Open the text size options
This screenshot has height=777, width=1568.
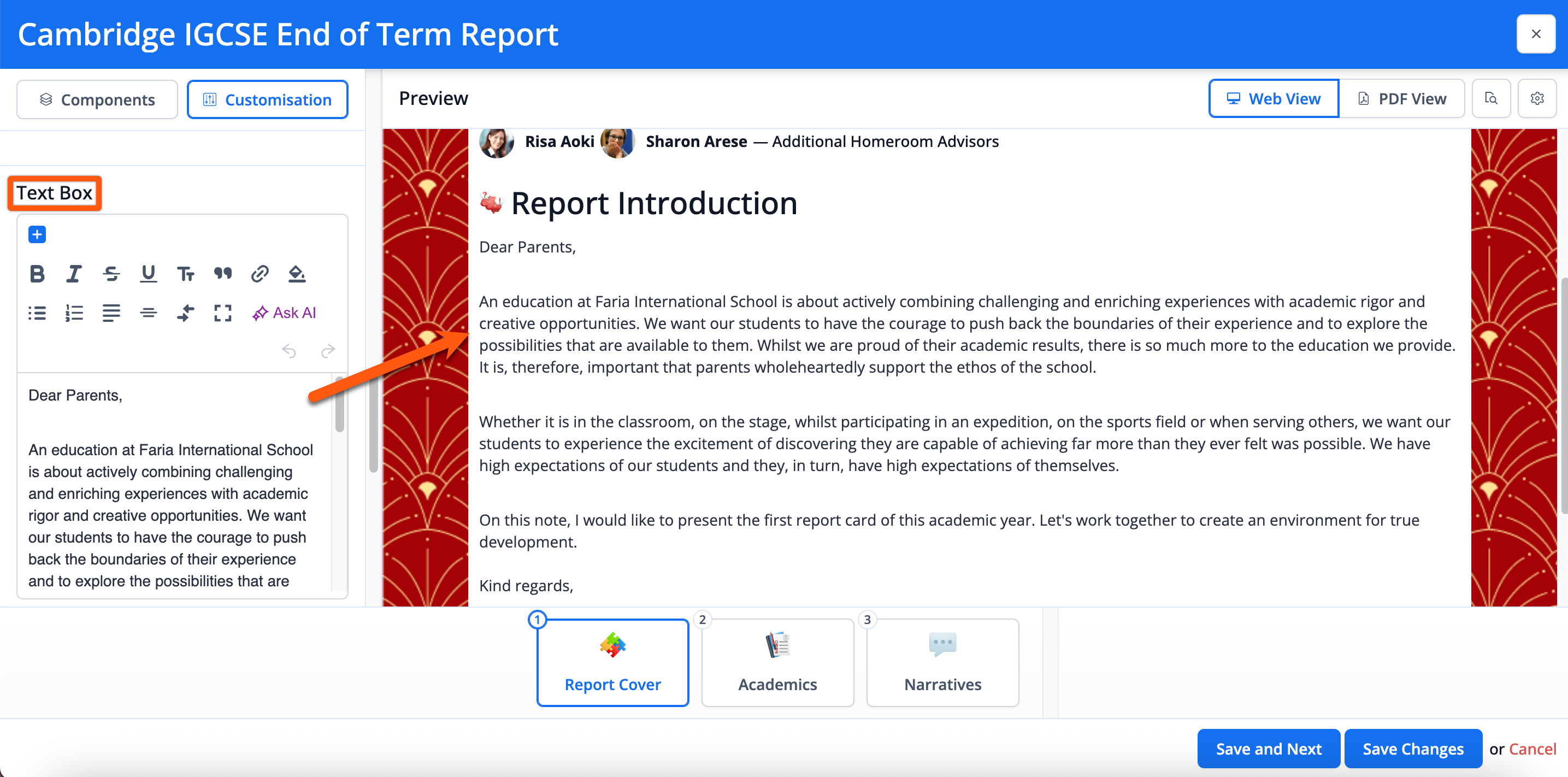click(185, 274)
